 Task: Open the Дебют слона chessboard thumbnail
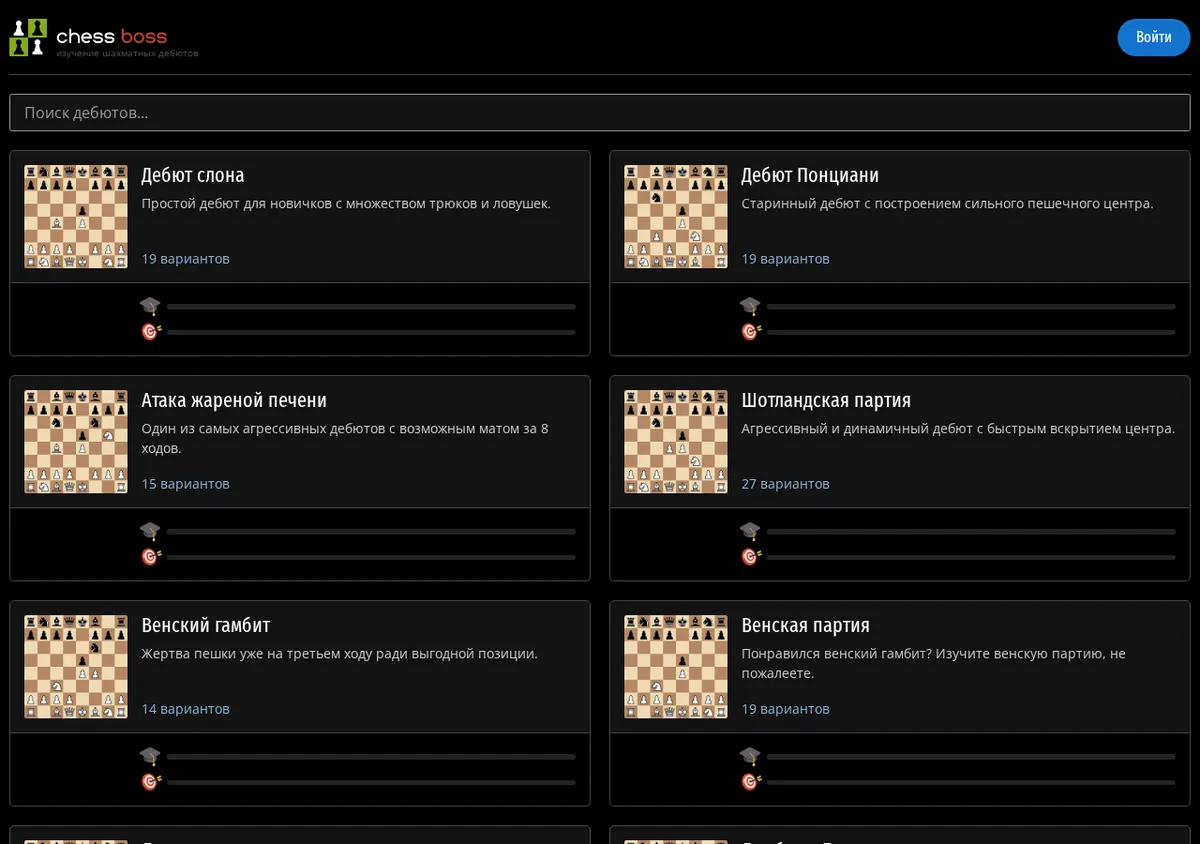(76, 217)
